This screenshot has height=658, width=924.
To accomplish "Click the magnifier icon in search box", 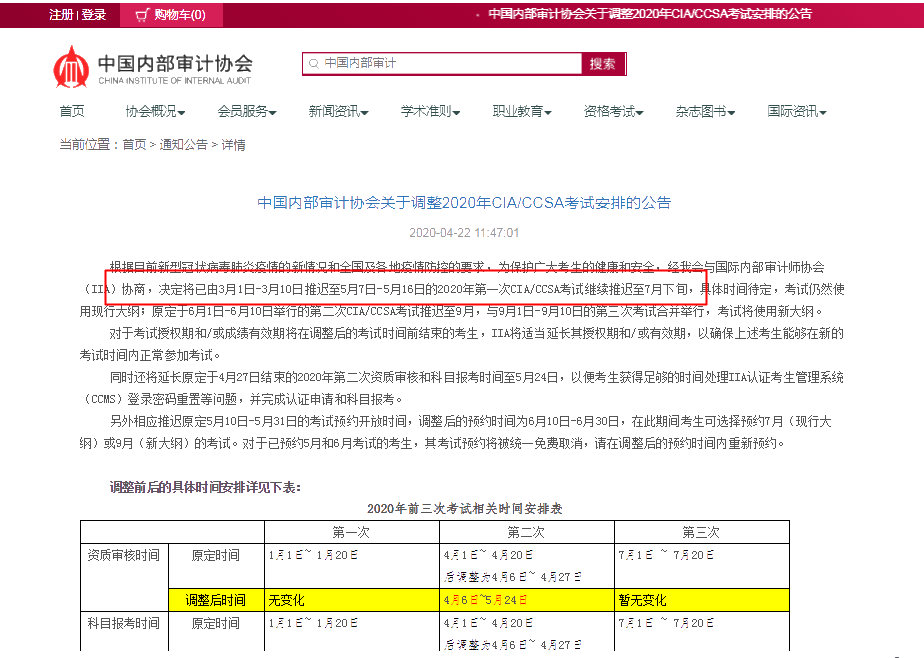I will [x=313, y=64].
